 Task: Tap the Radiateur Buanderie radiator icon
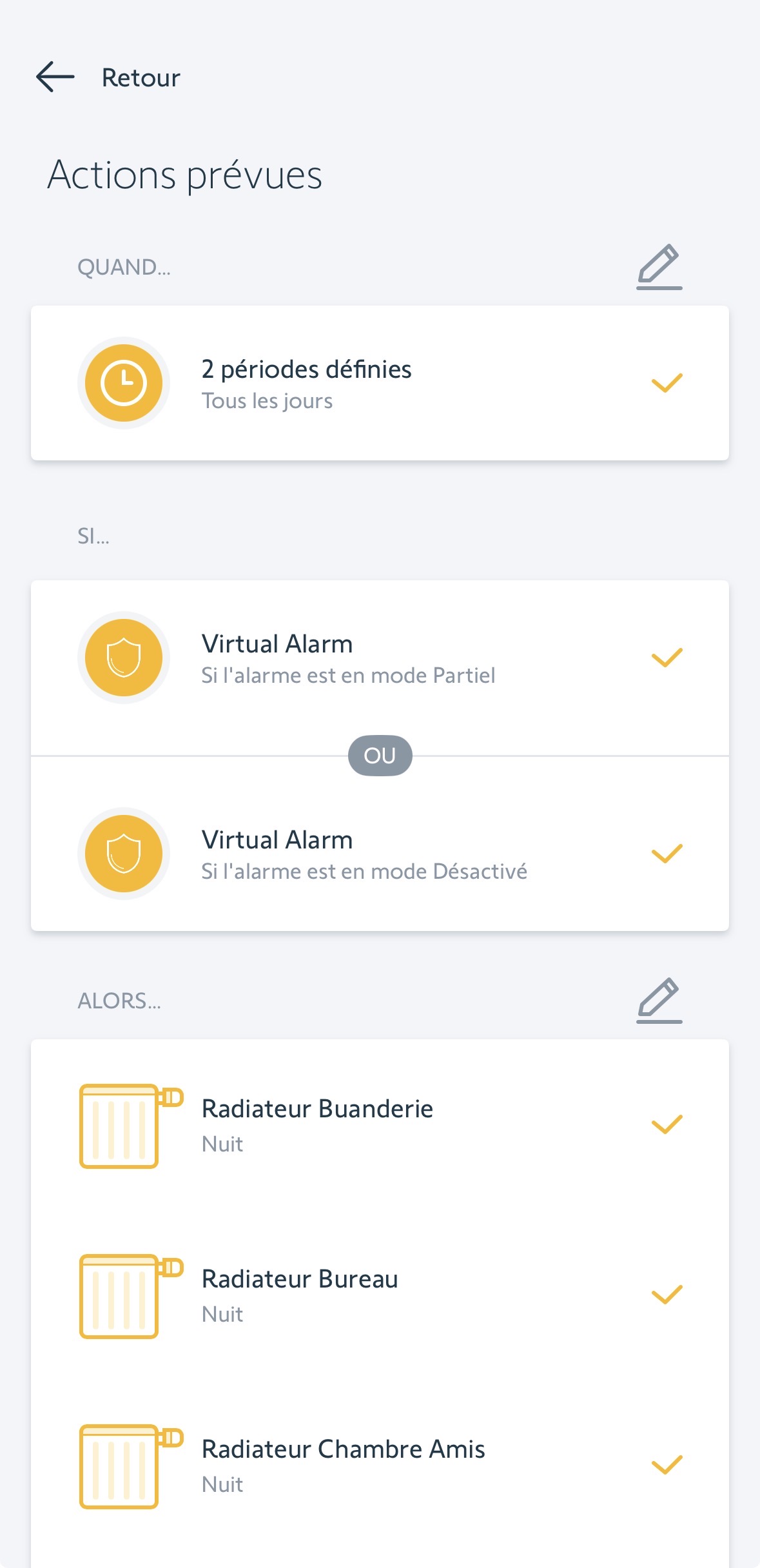(x=128, y=1126)
